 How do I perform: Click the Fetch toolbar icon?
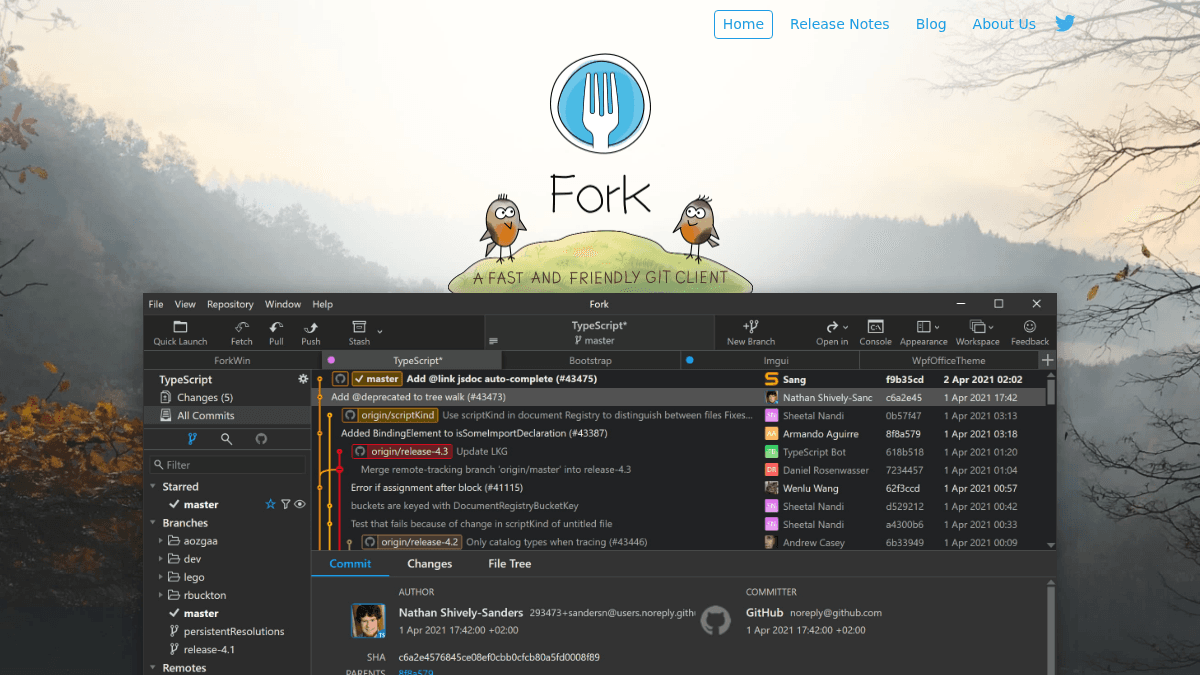[x=242, y=327]
